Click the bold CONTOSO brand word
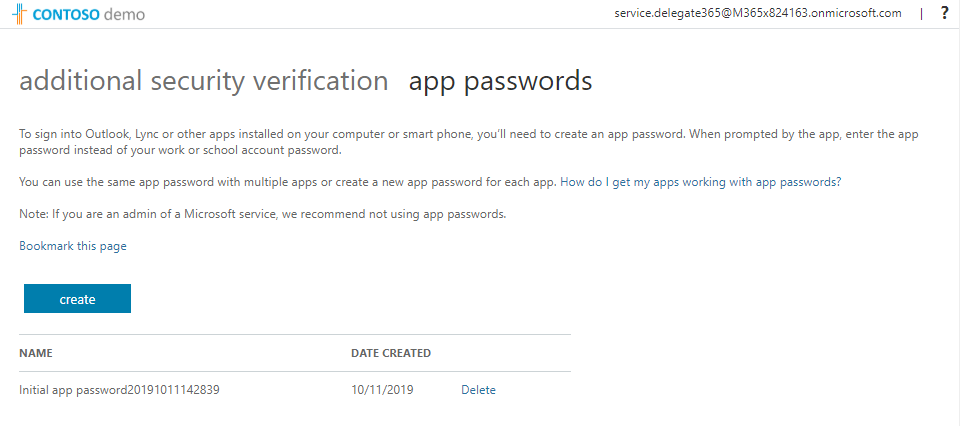The width and height of the screenshot is (960, 426). 66,14
